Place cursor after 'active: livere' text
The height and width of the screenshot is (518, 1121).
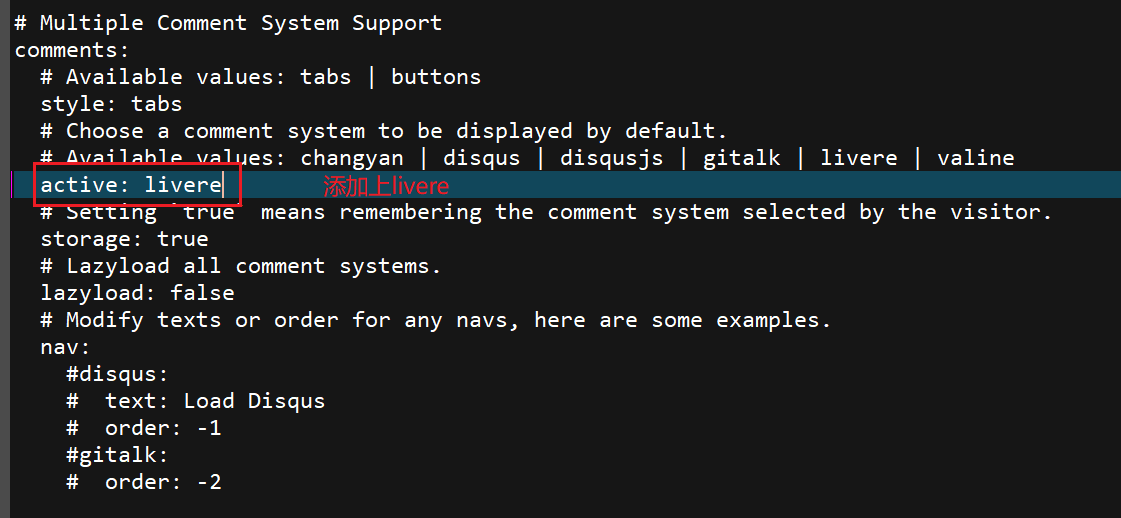[223, 185]
